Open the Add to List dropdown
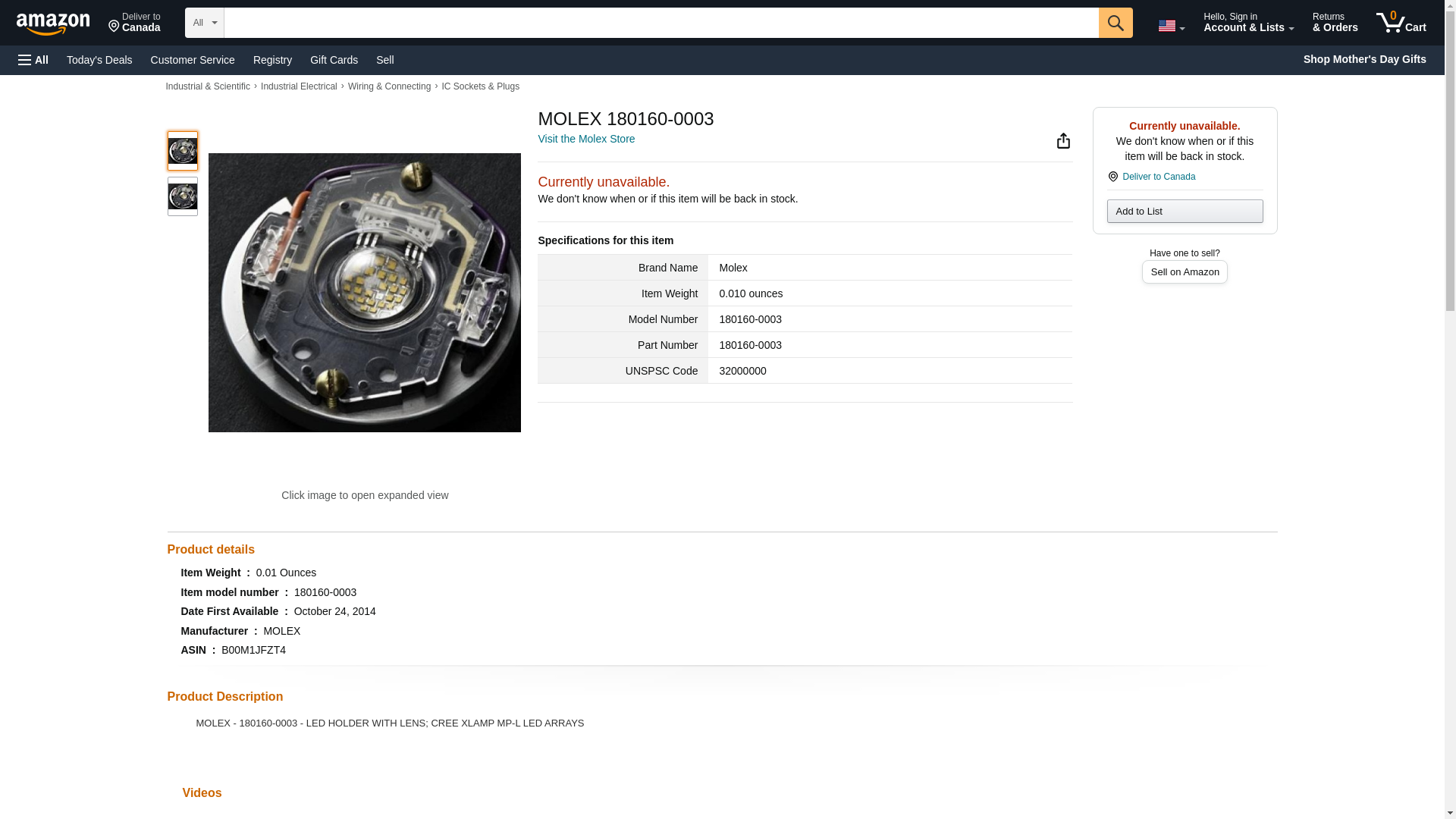This screenshot has width=1456, height=819. click(x=1184, y=211)
